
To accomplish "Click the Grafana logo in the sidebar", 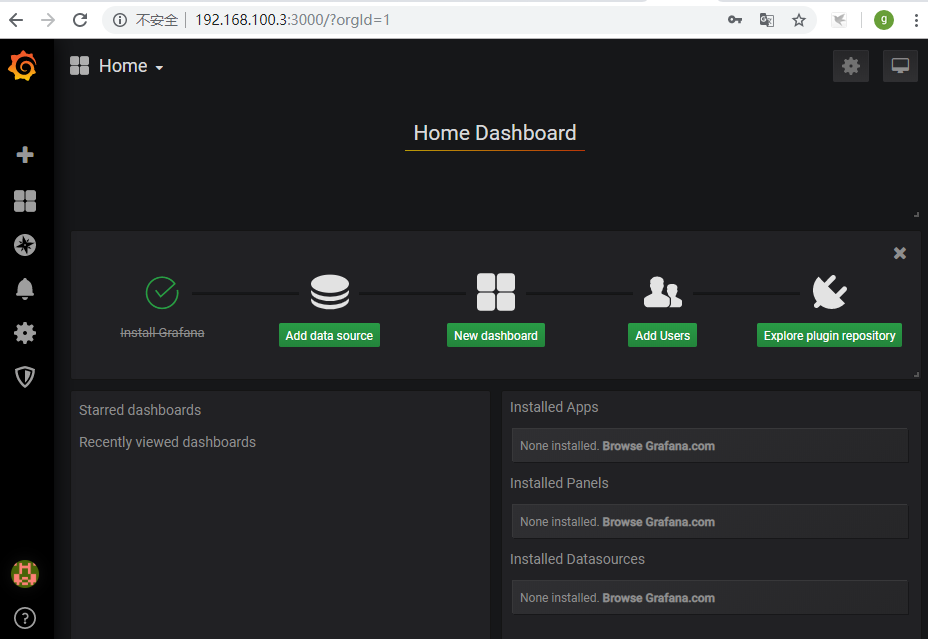I will 23,66.
